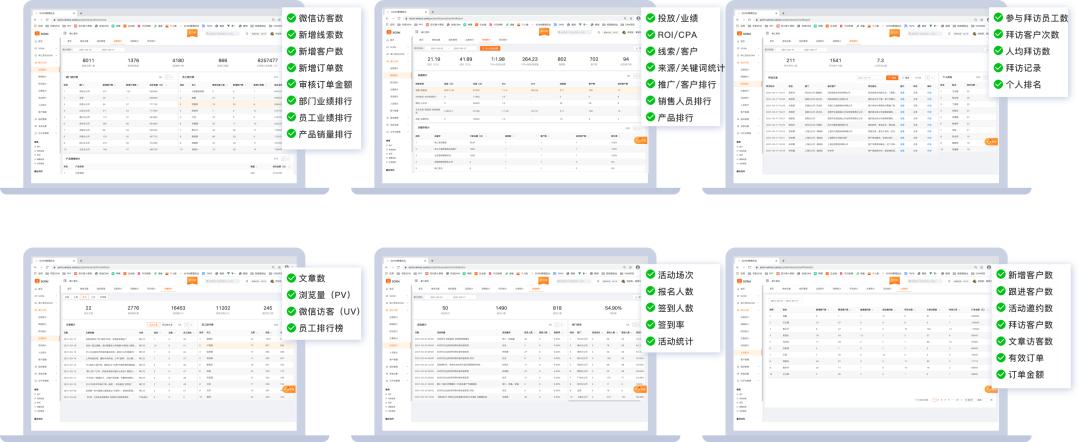Click the 16463 statistic in article dashboard
The width and height of the screenshot is (1080, 442).
pos(178,309)
